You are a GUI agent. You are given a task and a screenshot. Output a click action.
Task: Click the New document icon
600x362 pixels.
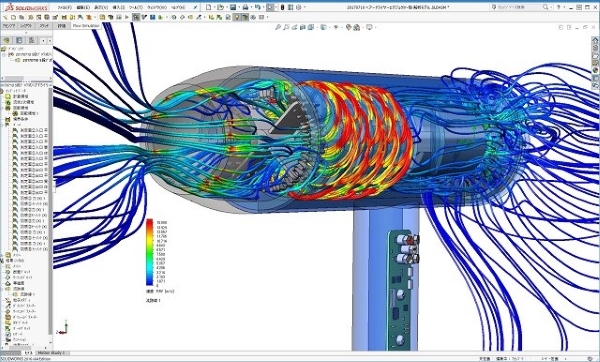click(209, 7)
